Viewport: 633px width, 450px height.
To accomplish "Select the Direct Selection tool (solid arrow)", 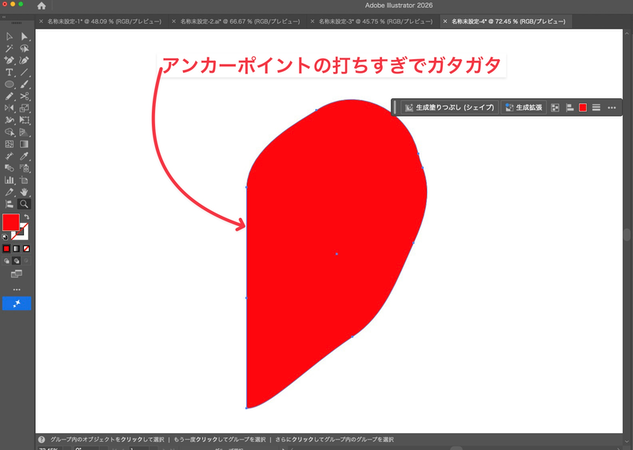I will (24, 37).
